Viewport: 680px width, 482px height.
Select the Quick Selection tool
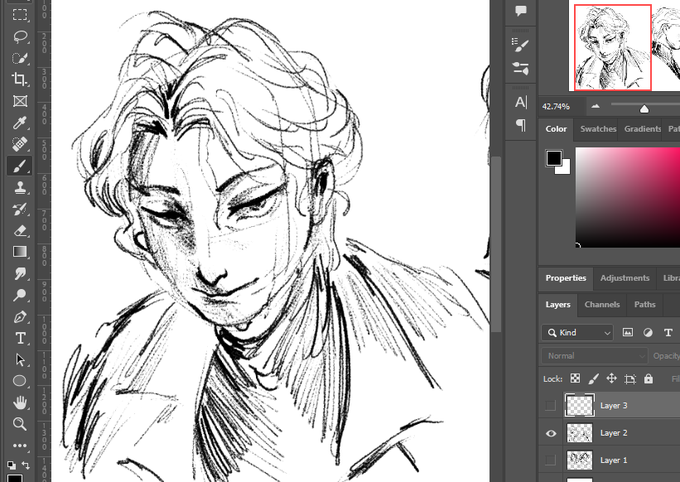(x=20, y=58)
